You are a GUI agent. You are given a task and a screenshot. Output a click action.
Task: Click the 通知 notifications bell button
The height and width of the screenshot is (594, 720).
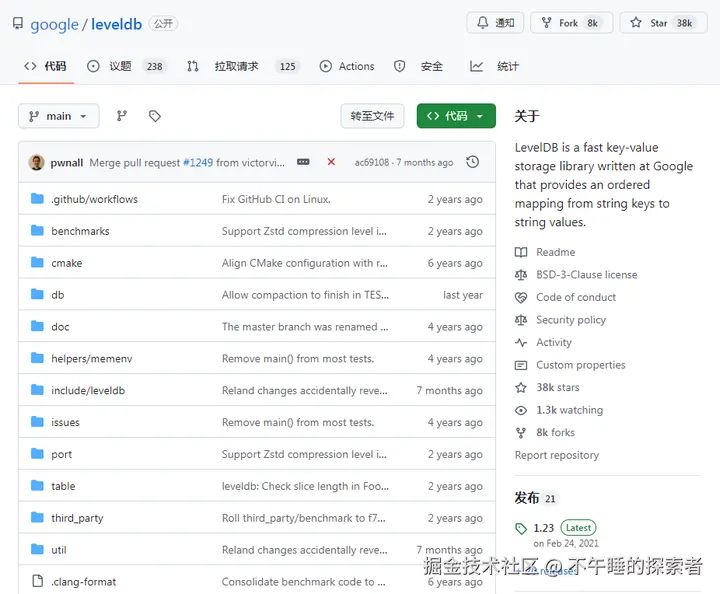(495, 22)
